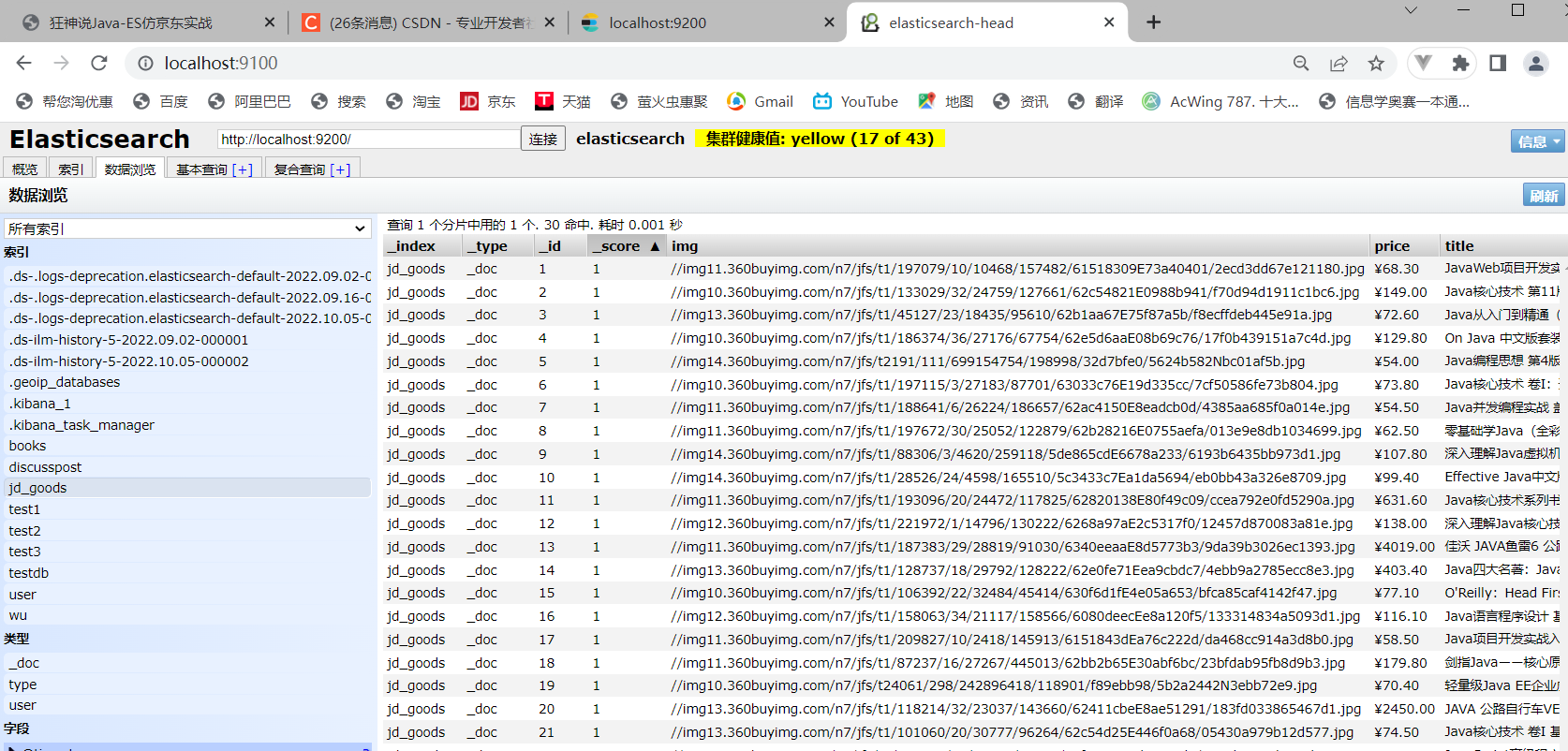Open the Gmail bookmark
This screenshot has height=751, width=1568.
click(761, 101)
